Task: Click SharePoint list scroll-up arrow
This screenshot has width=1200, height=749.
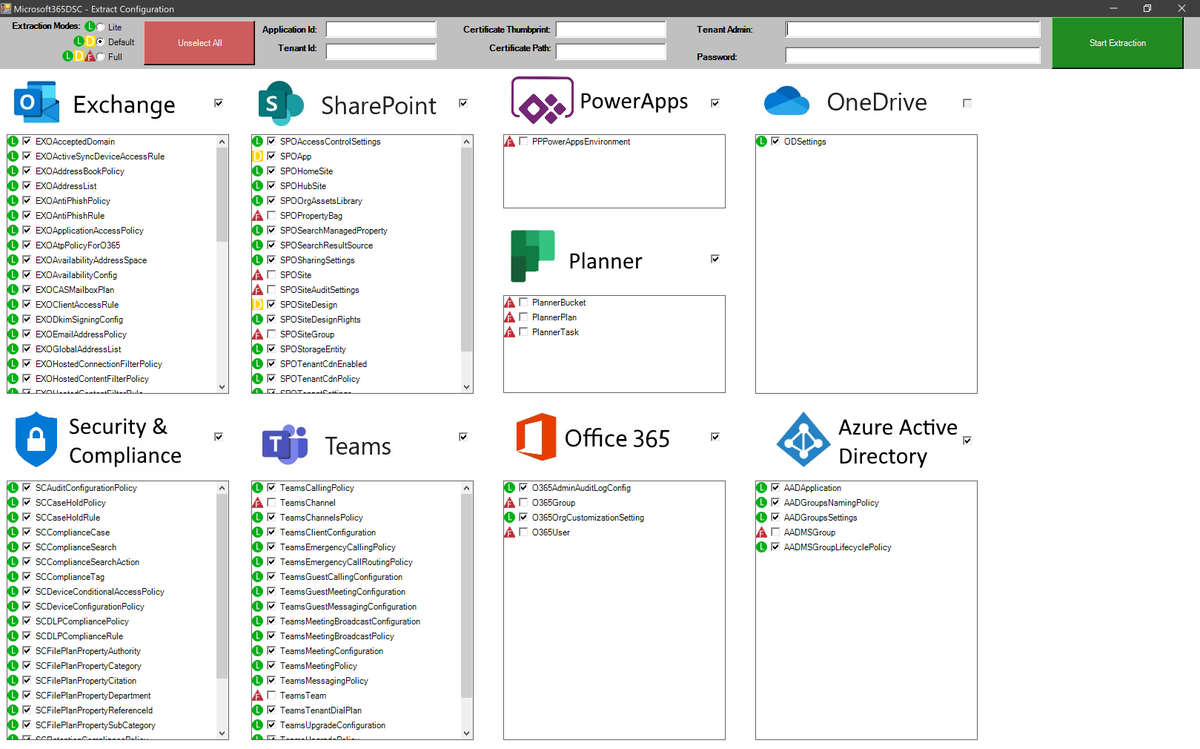Action: pyautogui.click(x=467, y=141)
